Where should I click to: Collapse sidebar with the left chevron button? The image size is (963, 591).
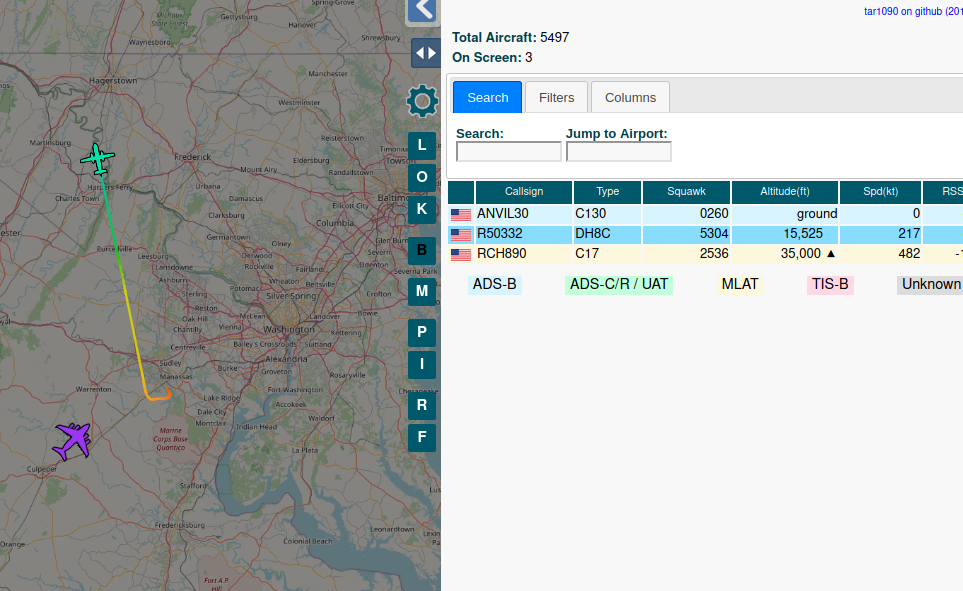click(x=424, y=10)
